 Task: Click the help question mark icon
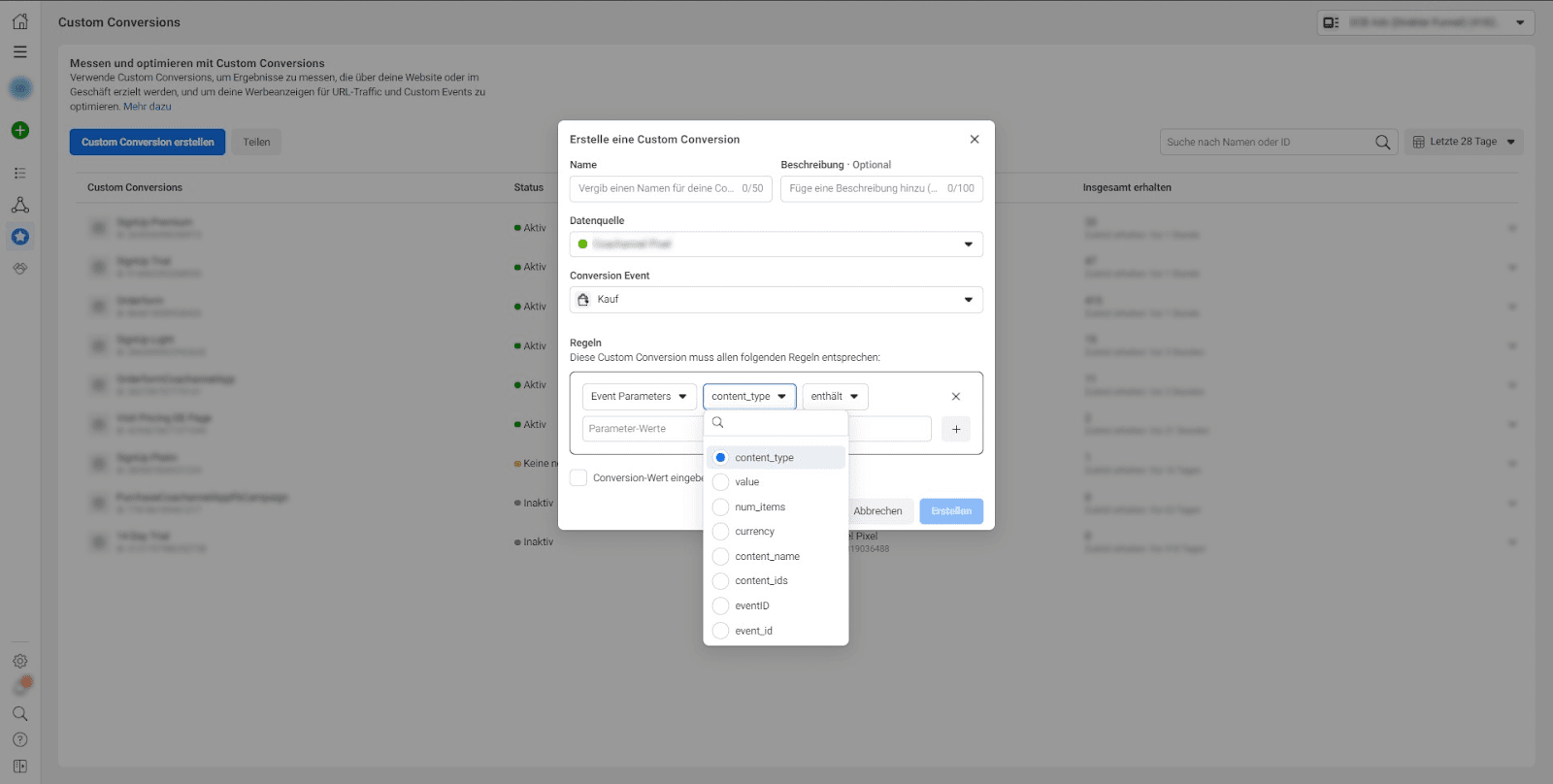[x=19, y=739]
